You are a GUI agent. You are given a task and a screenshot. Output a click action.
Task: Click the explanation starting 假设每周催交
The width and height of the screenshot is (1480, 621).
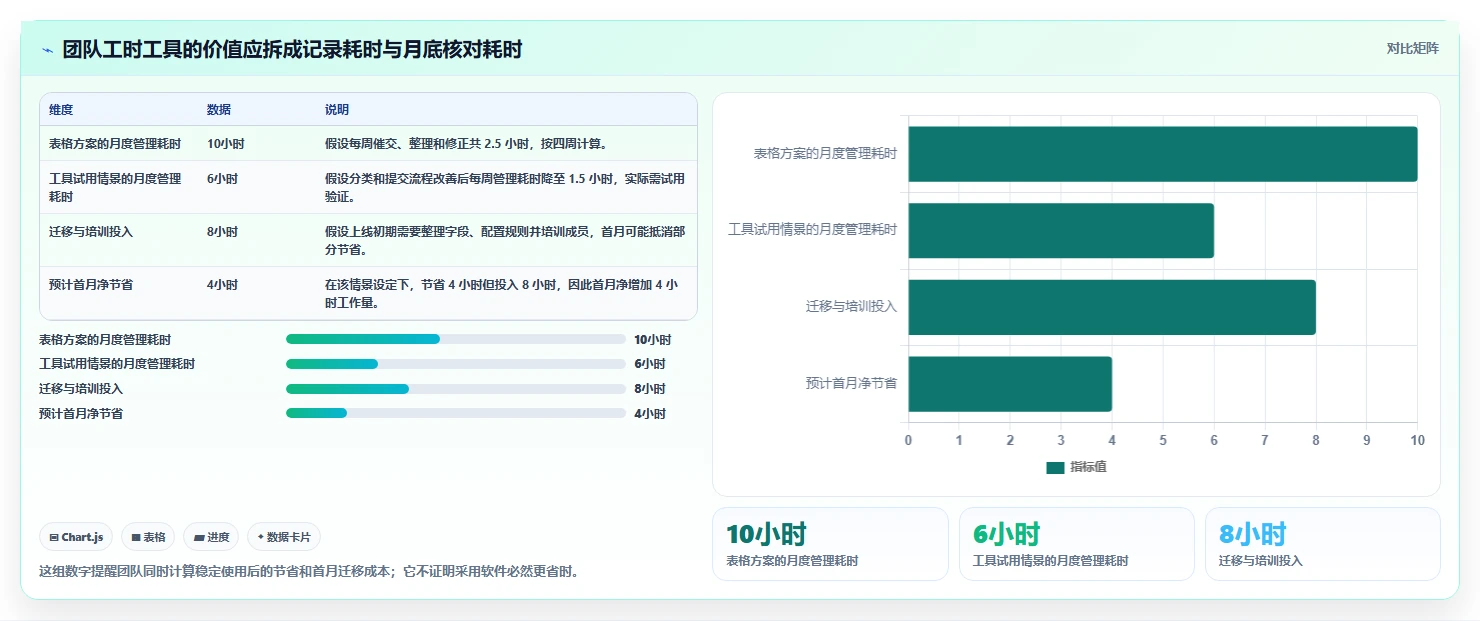(x=466, y=144)
